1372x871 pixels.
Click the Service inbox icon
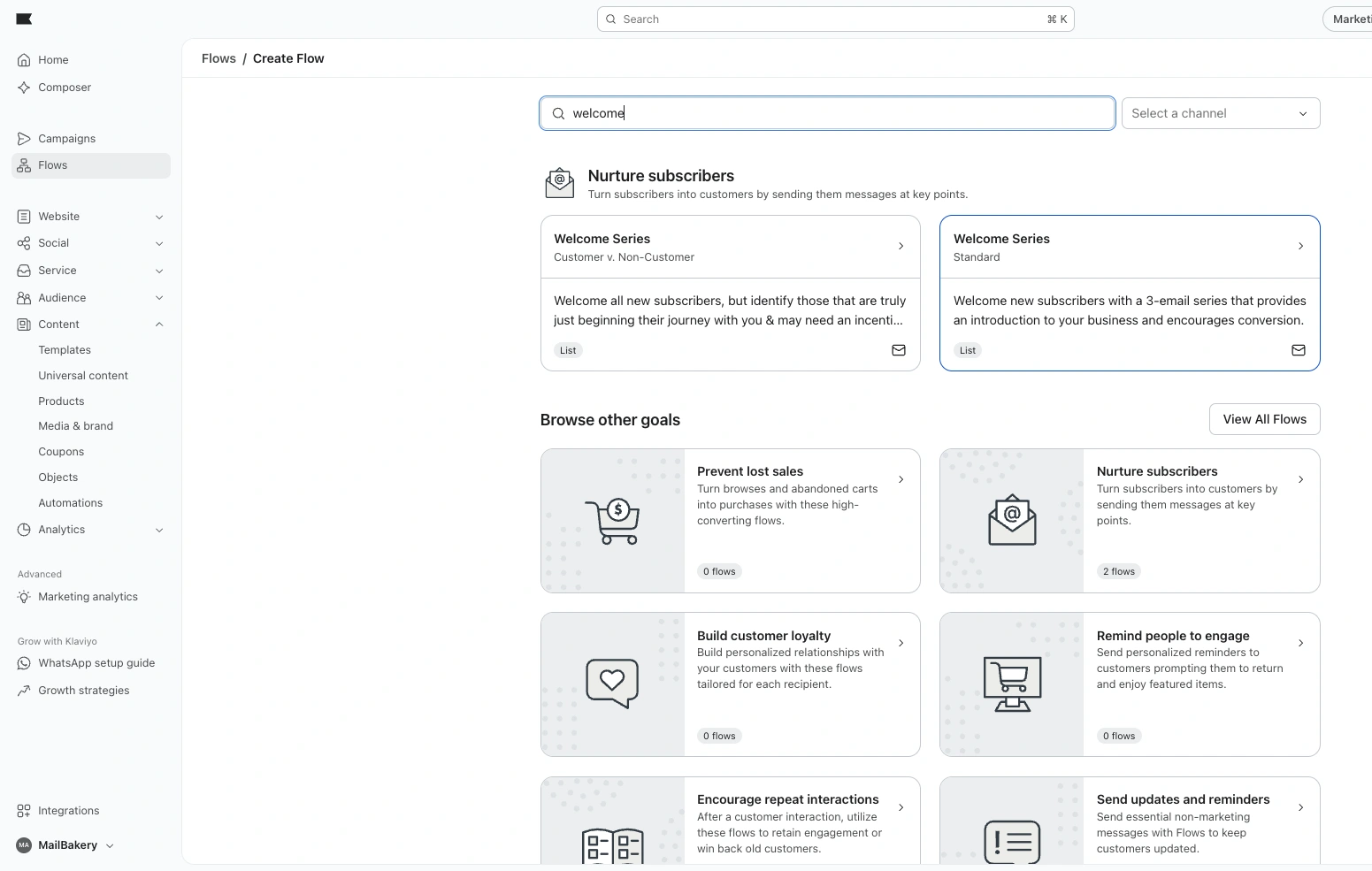click(24, 271)
